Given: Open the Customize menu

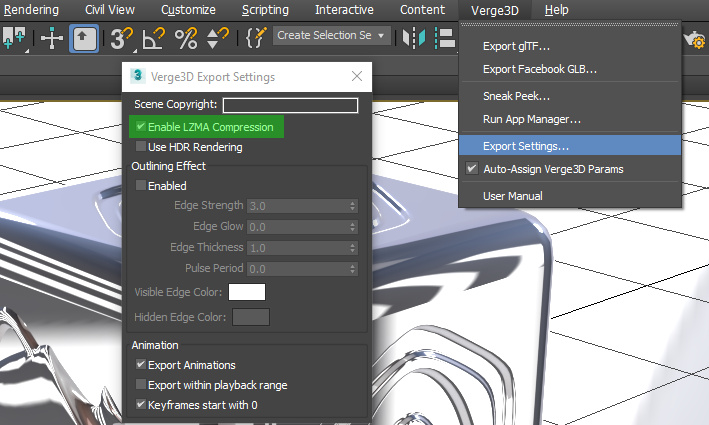Looking at the screenshot, I should [189, 9].
